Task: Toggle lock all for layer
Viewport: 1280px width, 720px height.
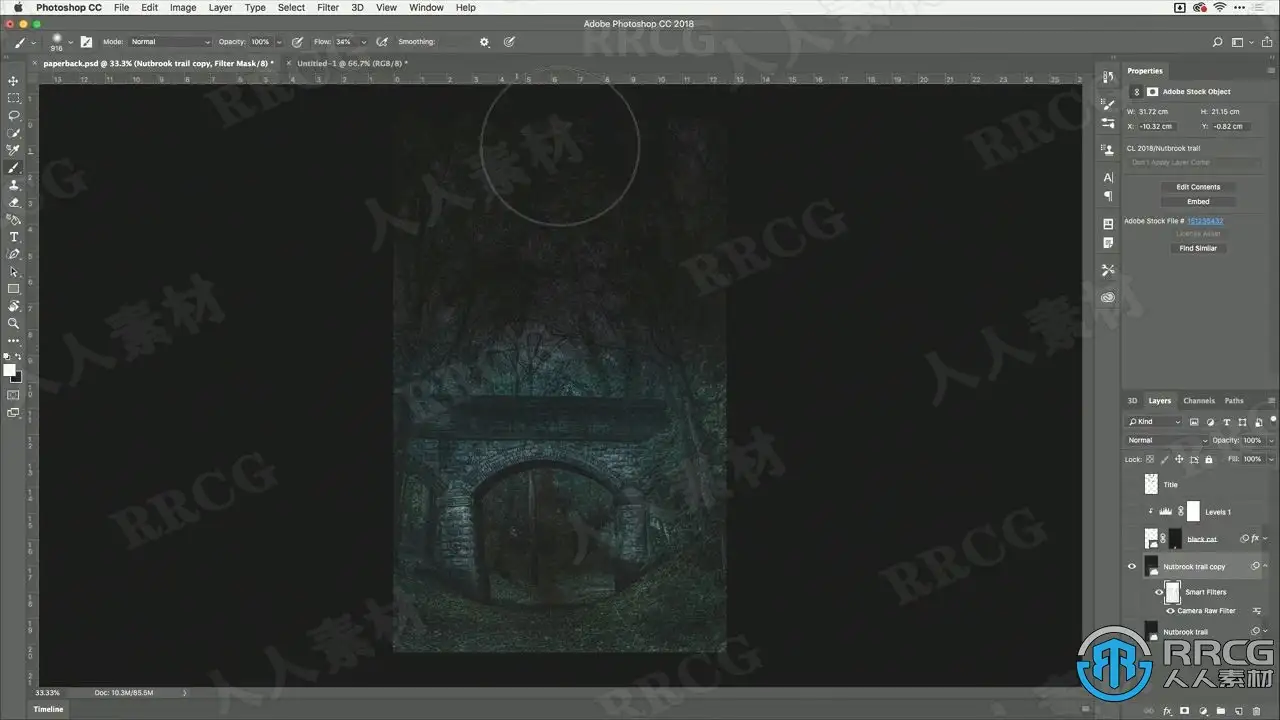Action: click(1209, 459)
